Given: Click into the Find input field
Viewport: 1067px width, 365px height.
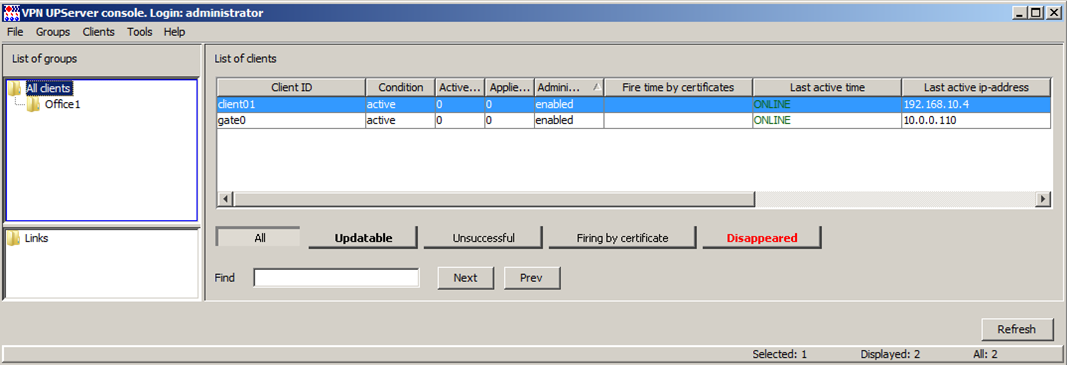Looking at the screenshot, I should tap(337, 278).
